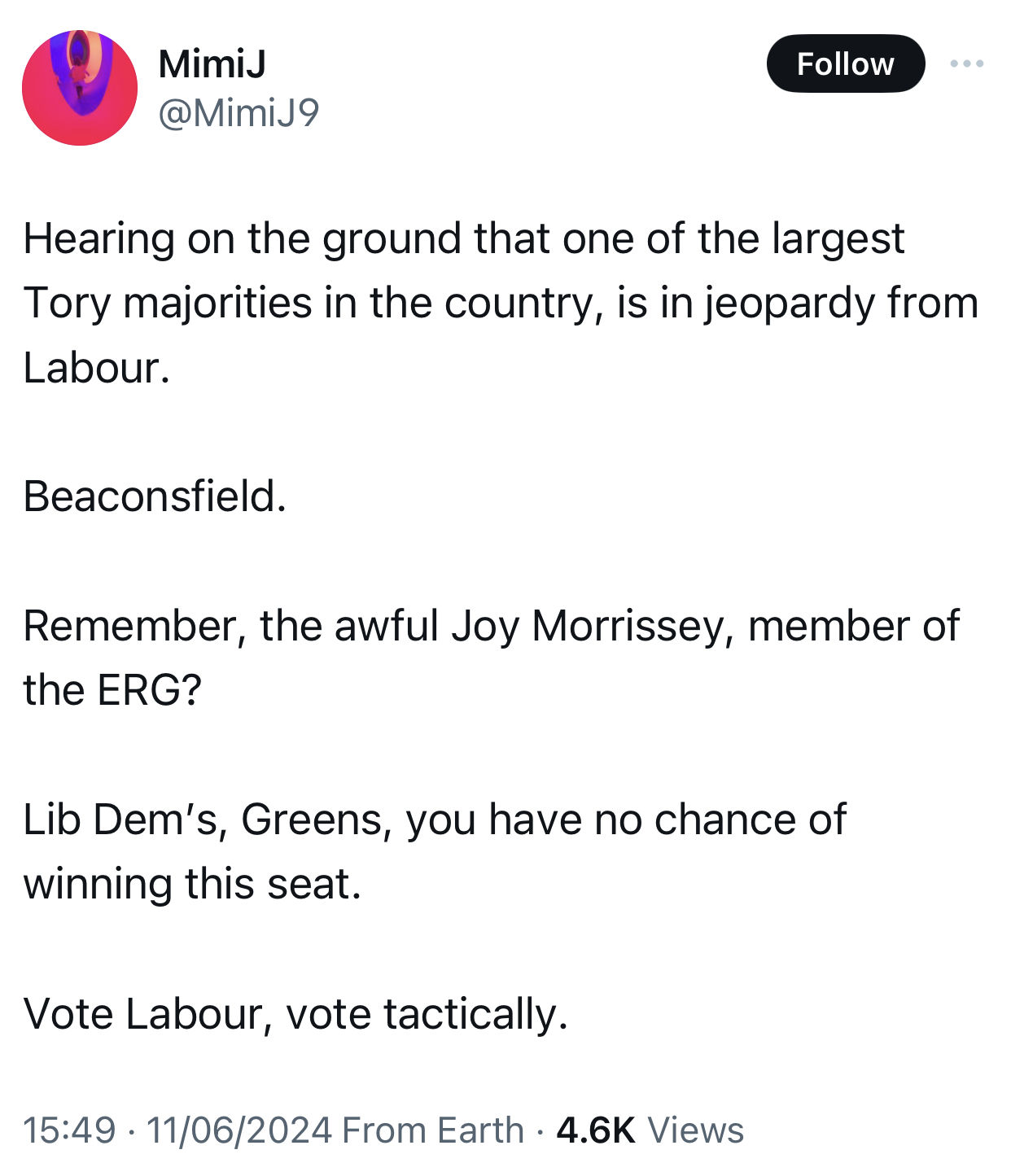The height and width of the screenshot is (1176, 1011).
Task: Click the "Vote Labour, vote tactically." line
Action: [295, 1013]
